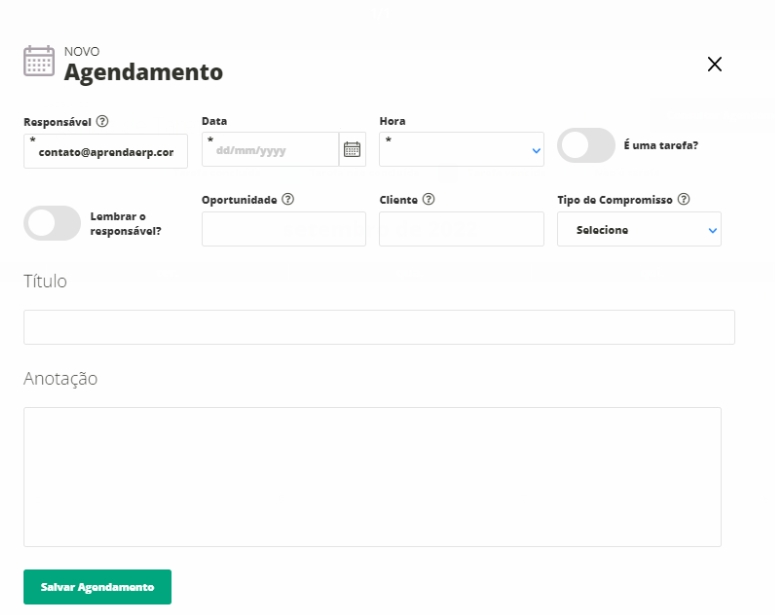Screen dimensions: 775x615
Task: Focus the Título text field
Action: click(379, 327)
